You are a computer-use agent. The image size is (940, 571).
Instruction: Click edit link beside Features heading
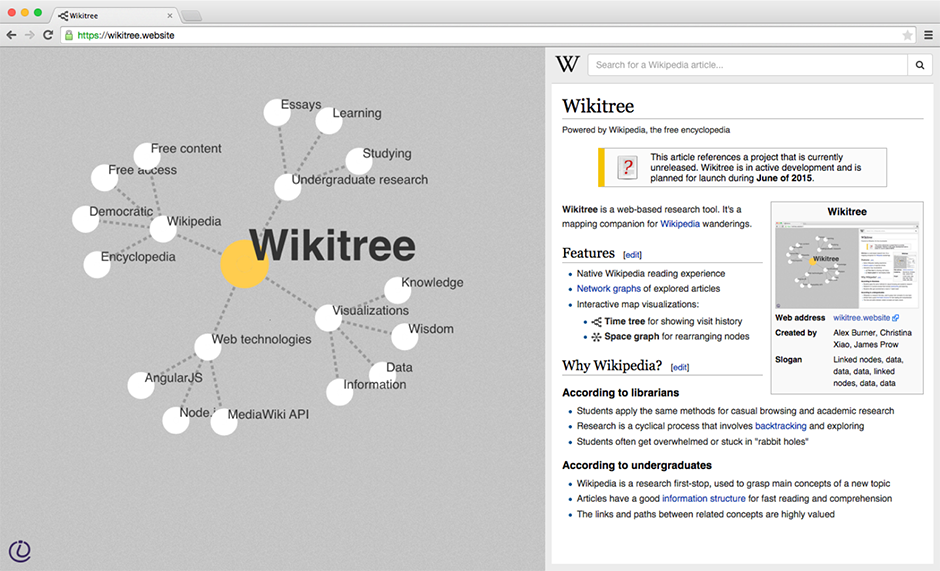pyautogui.click(x=632, y=255)
